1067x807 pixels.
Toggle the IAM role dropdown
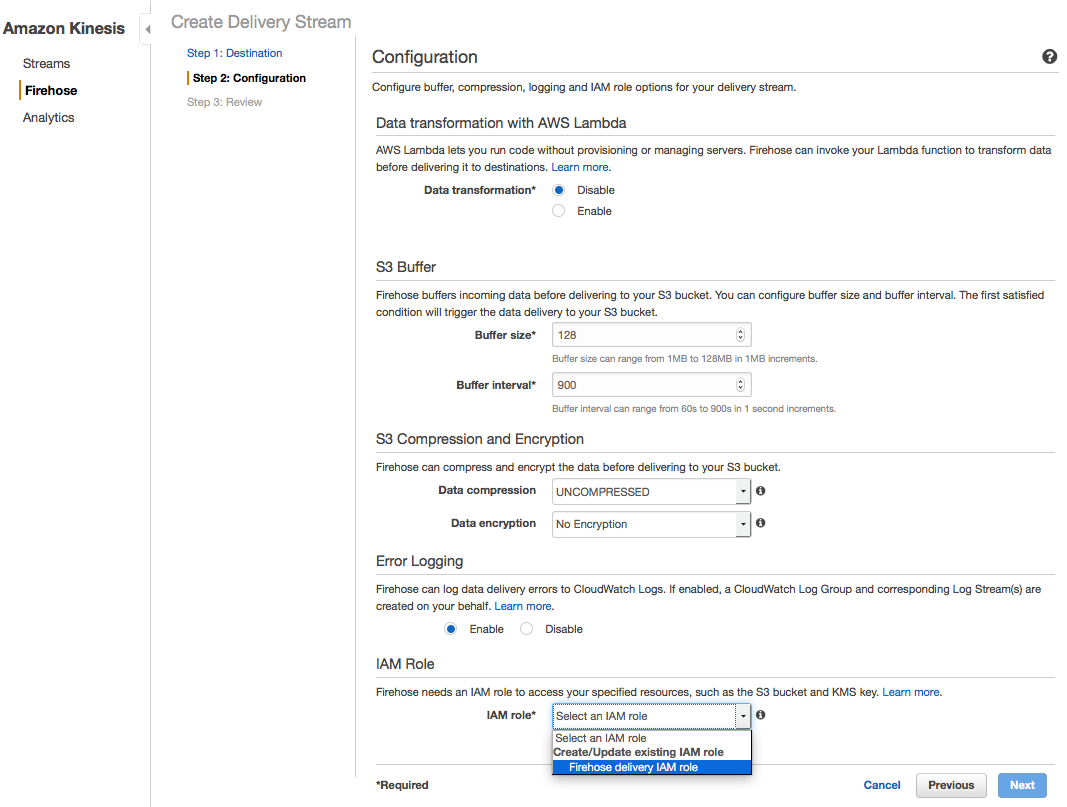651,716
